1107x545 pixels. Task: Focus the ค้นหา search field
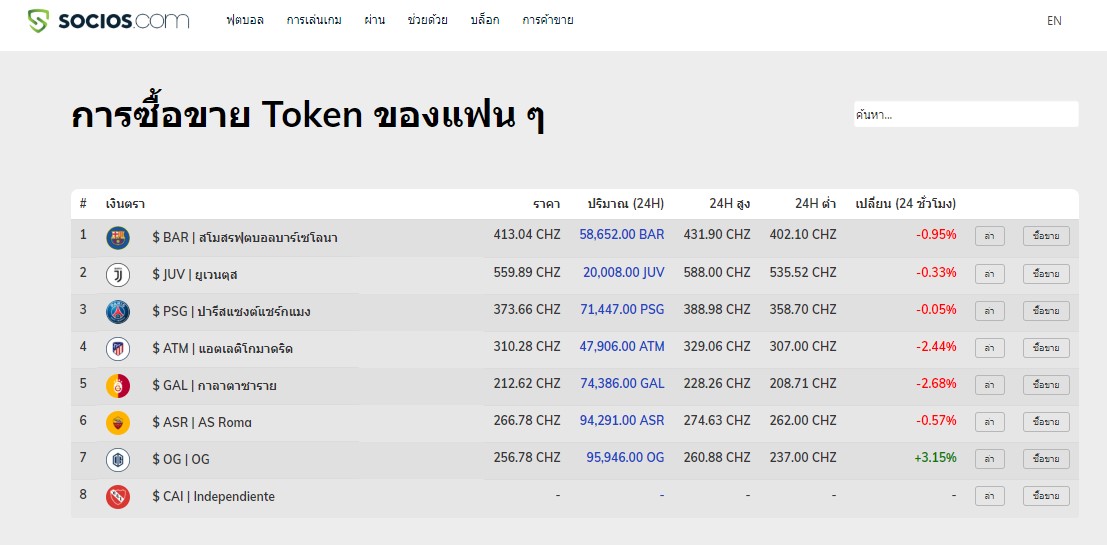(966, 114)
